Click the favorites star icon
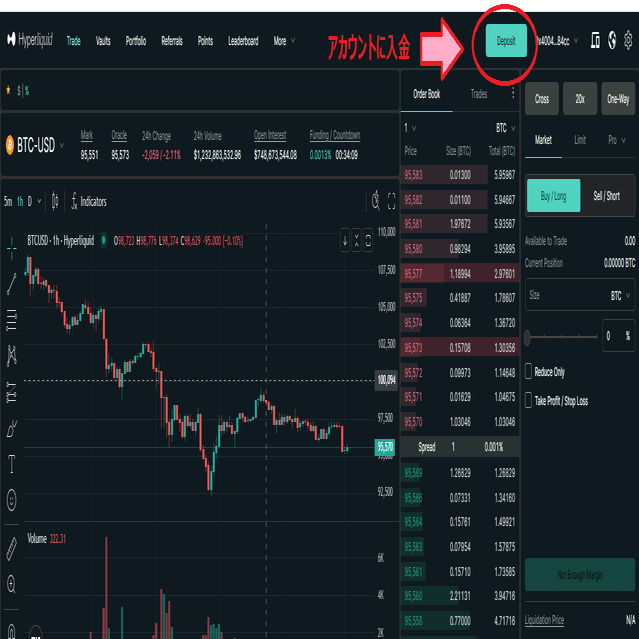639x639 pixels. tap(8, 90)
